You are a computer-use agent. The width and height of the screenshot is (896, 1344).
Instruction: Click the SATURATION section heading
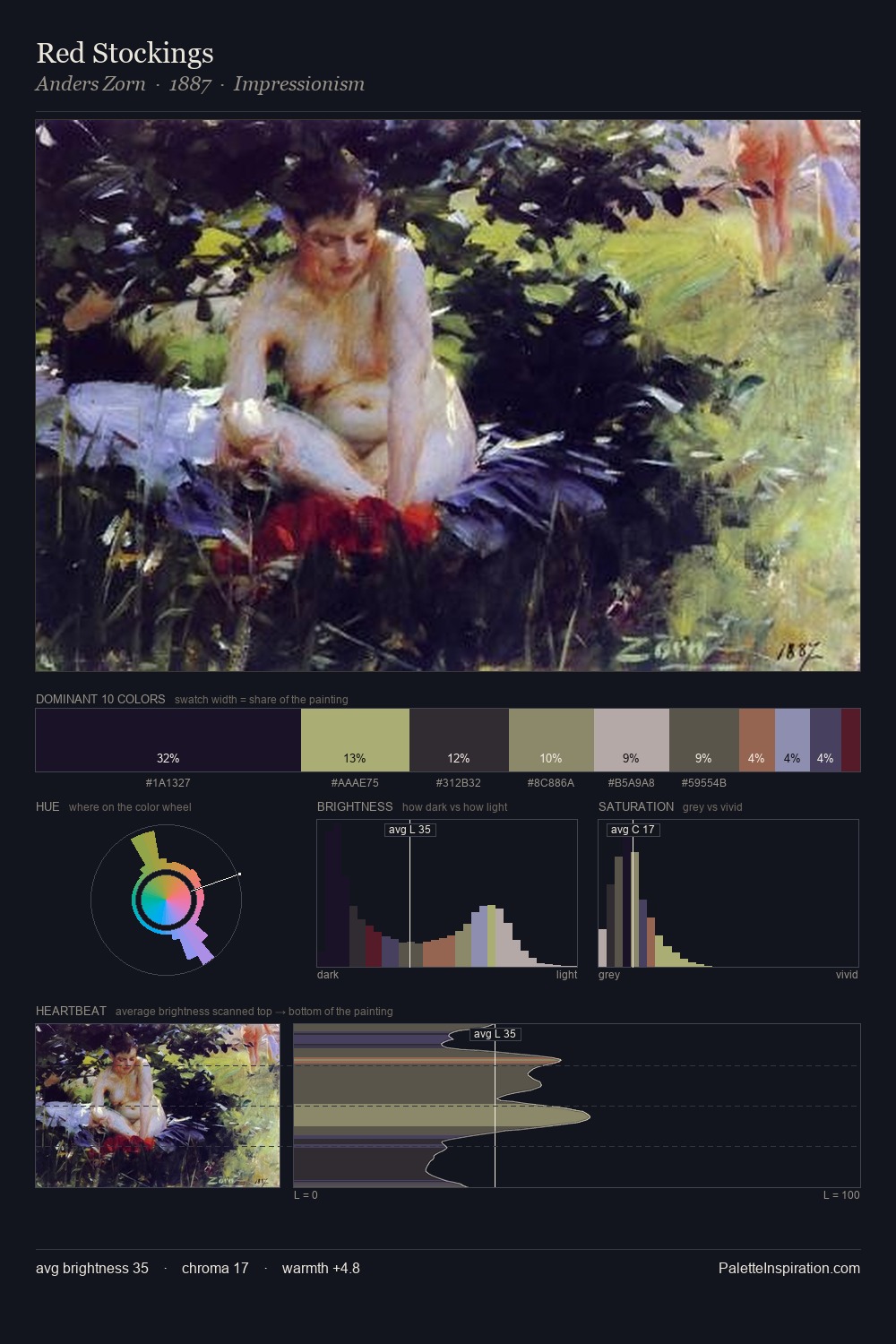(x=636, y=806)
